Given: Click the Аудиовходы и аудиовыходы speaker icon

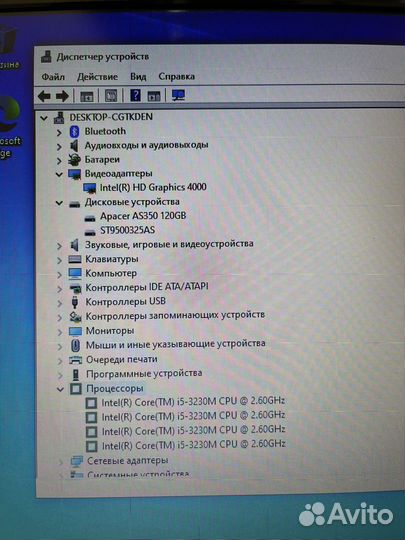Looking at the screenshot, I should [74, 146].
